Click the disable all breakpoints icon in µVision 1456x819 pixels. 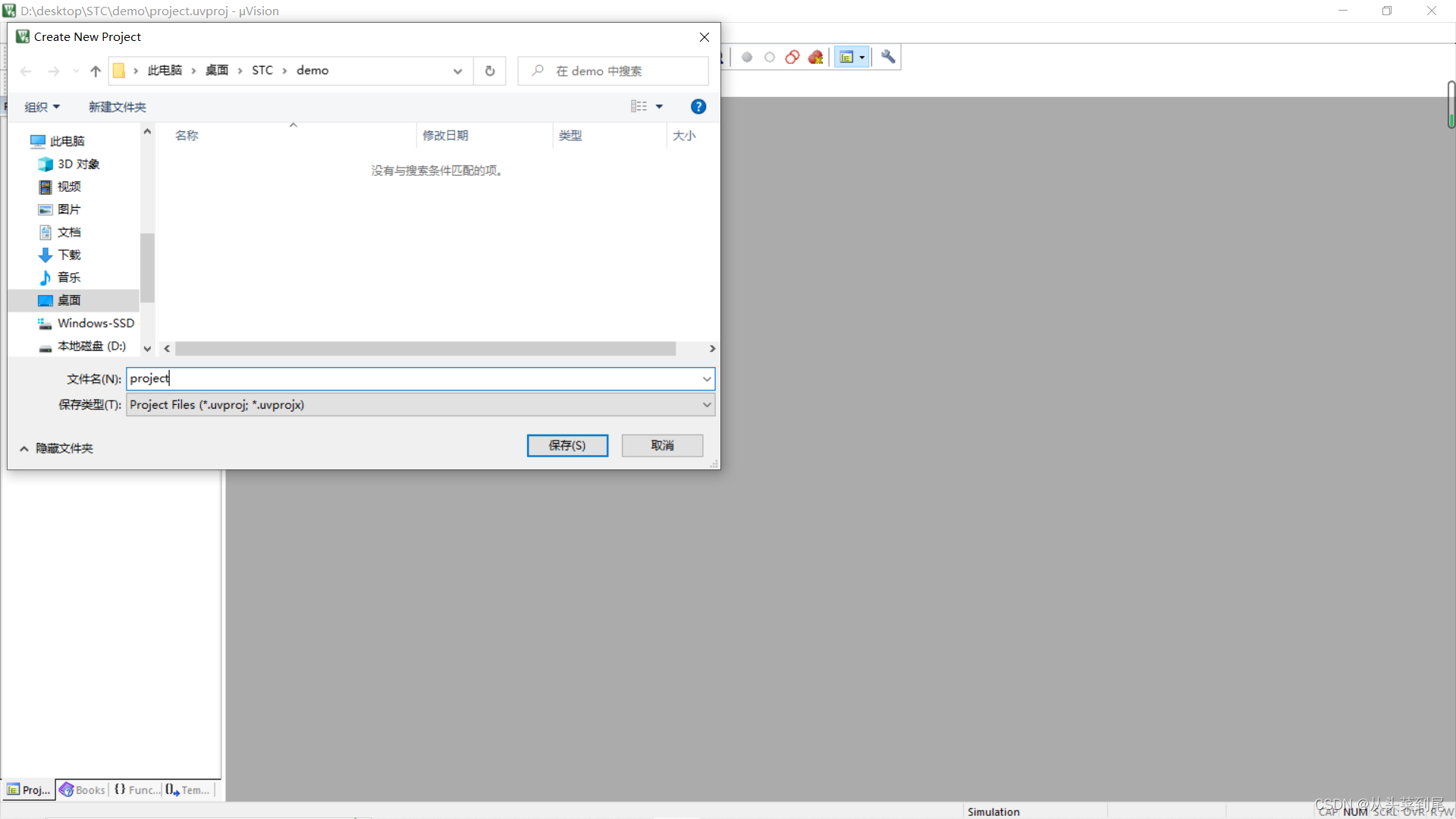(792, 57)
